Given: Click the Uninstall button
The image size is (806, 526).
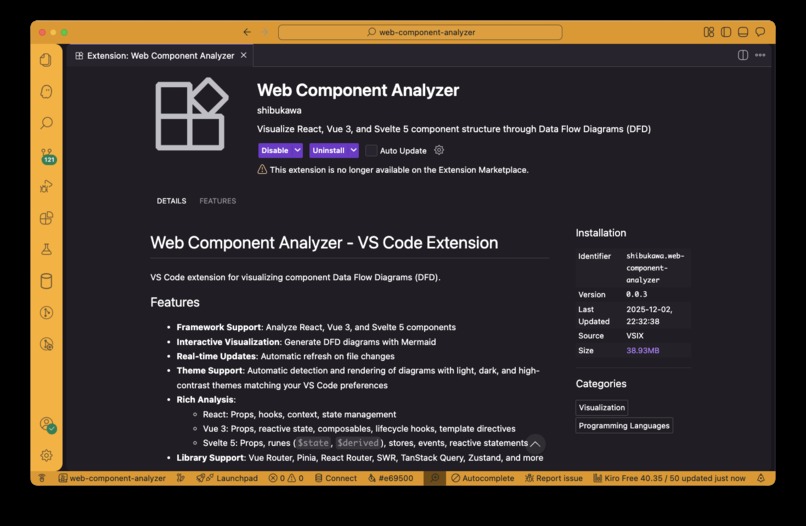Looking at the screenshot, I should click(x=328, y=151).
